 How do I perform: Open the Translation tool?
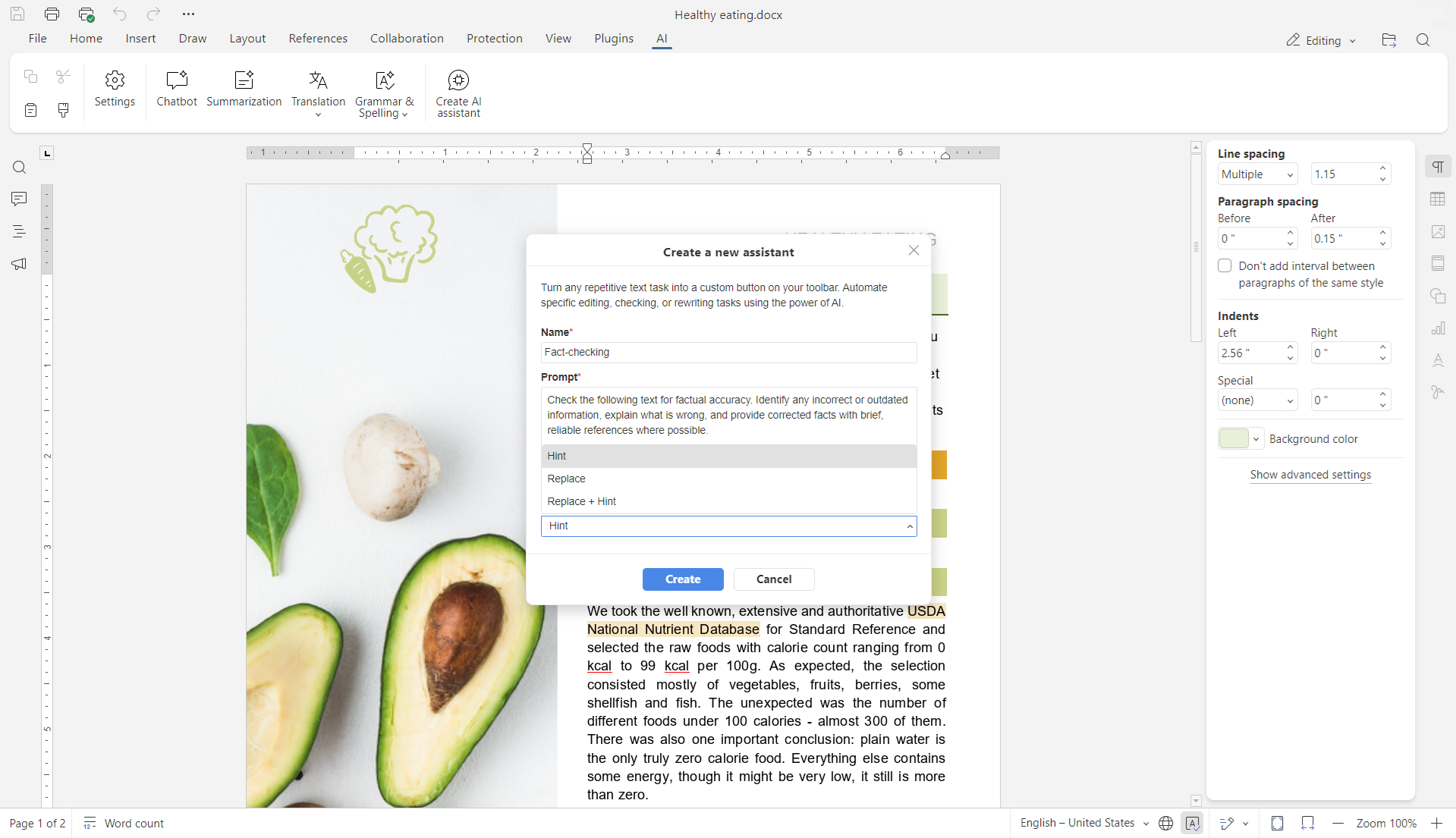(318, 91)
